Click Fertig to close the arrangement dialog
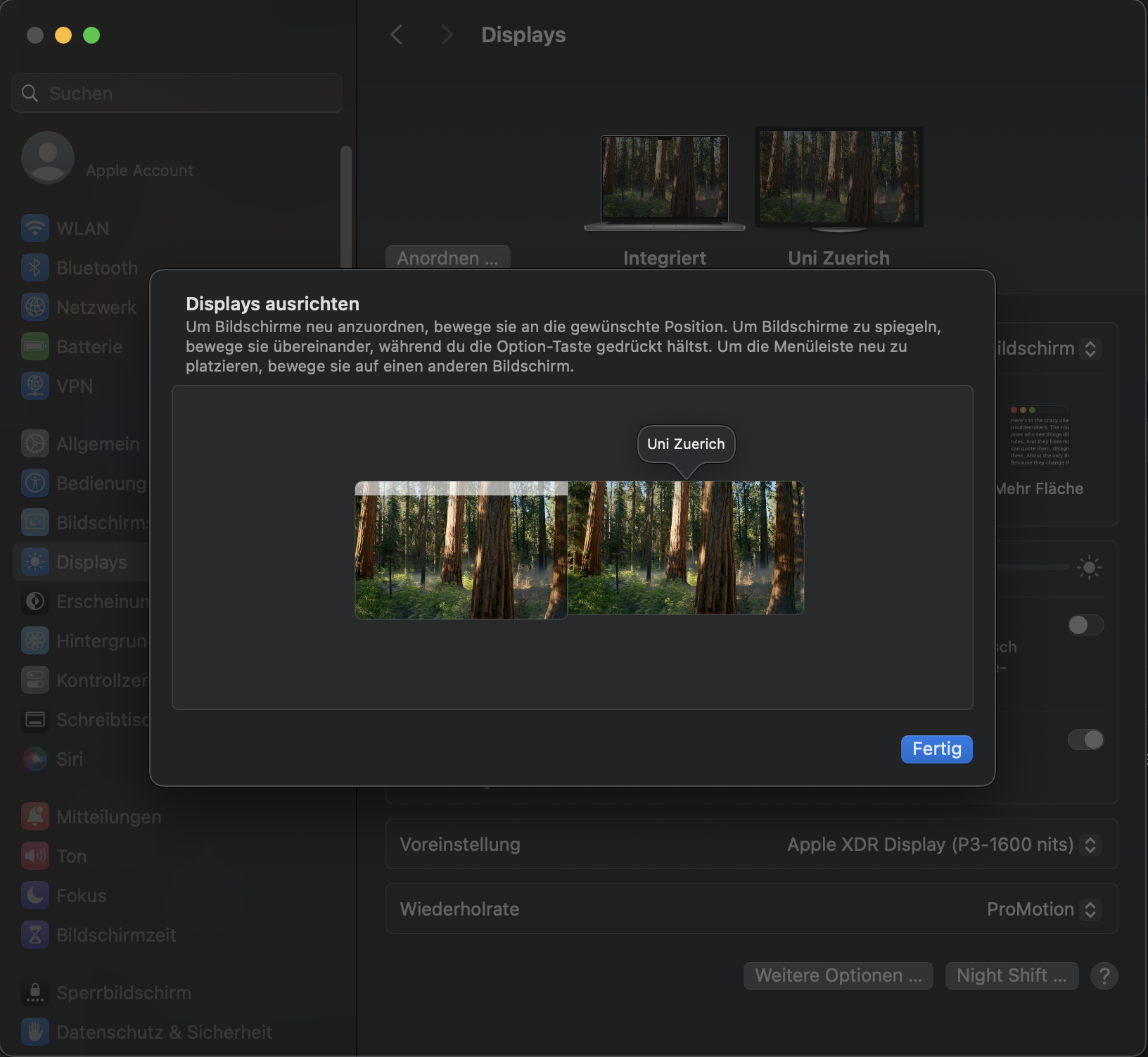This screenshot has height=1057, width=1148. (936, 749)
